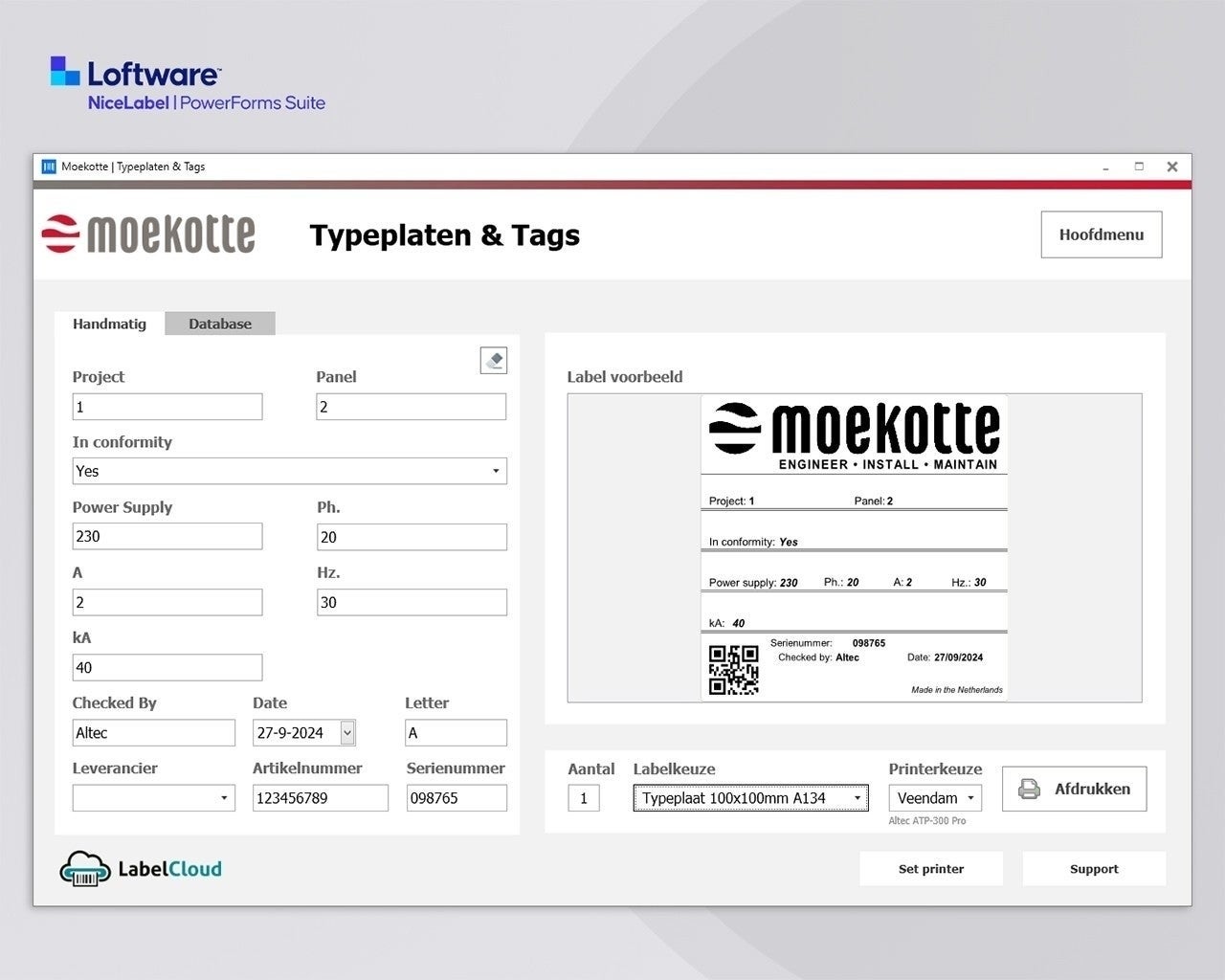Image resolution: width=1225 pixels, height=980 pixels.
Task: Click the Moekotte logo in header
Action: (x=149, y=234)
